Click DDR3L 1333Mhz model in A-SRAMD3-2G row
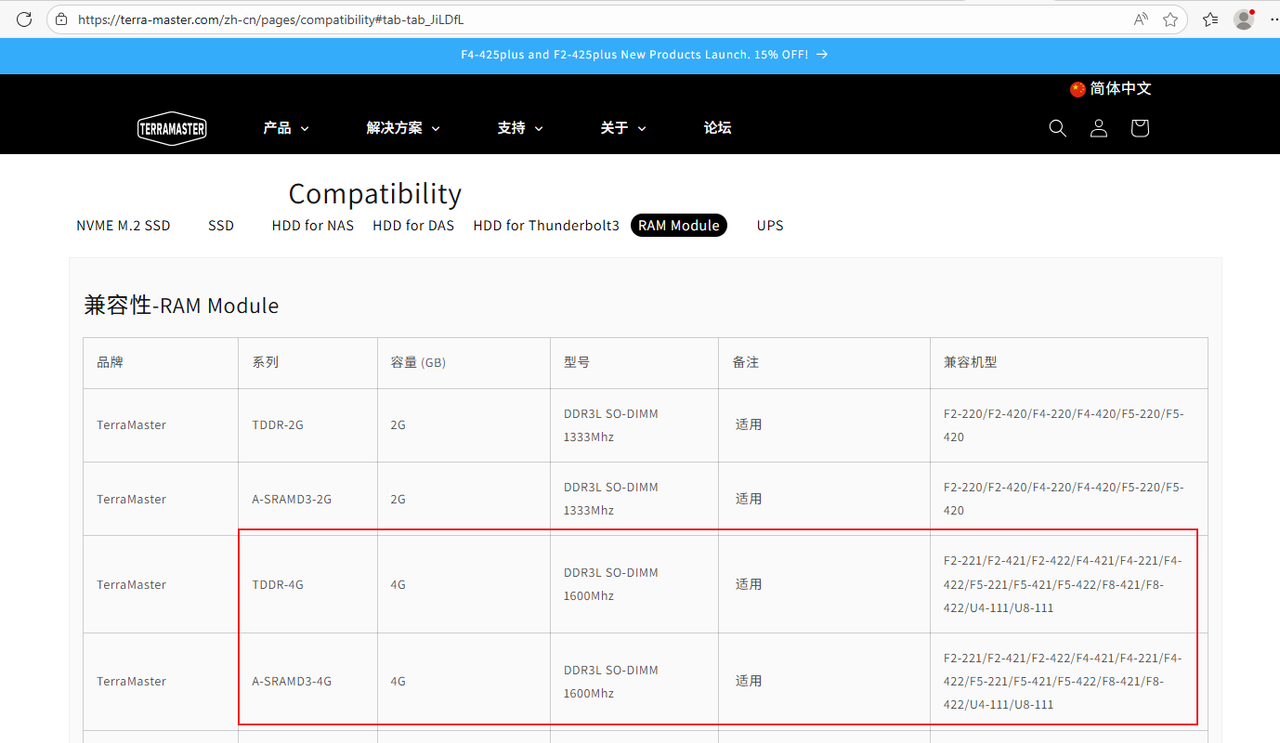The width and height of the screenshot is (1280, 743). pos(611,499)
